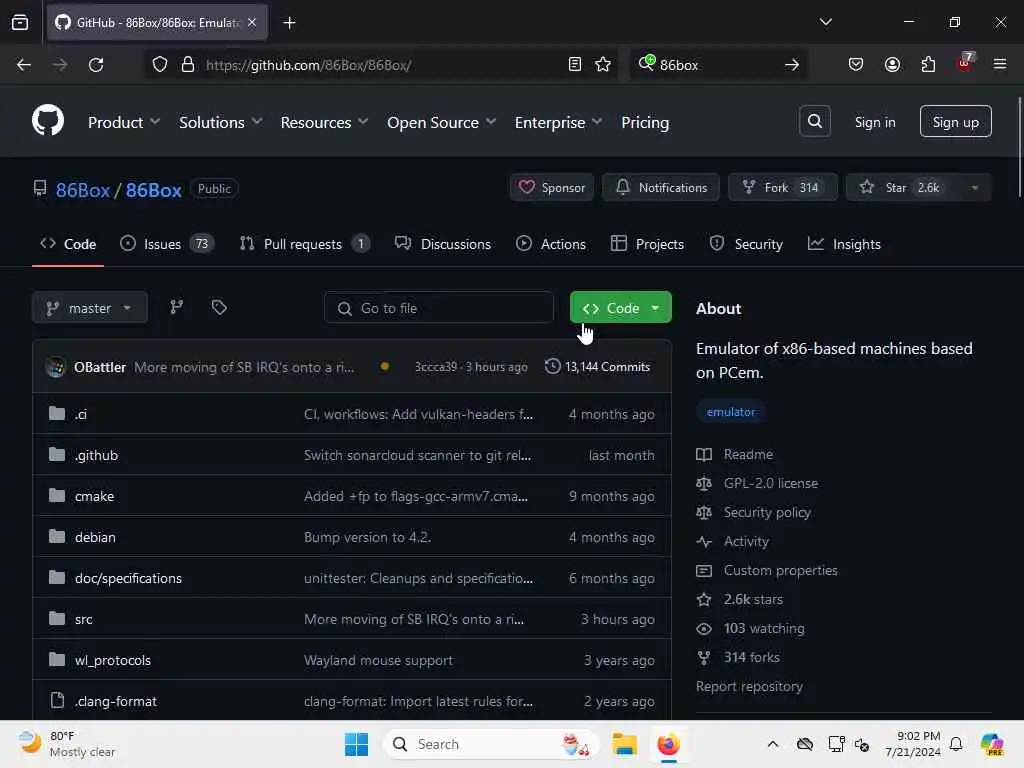
Task: Open the uBlock extension icon with badge 7
Action: click(x=965, y=63)
